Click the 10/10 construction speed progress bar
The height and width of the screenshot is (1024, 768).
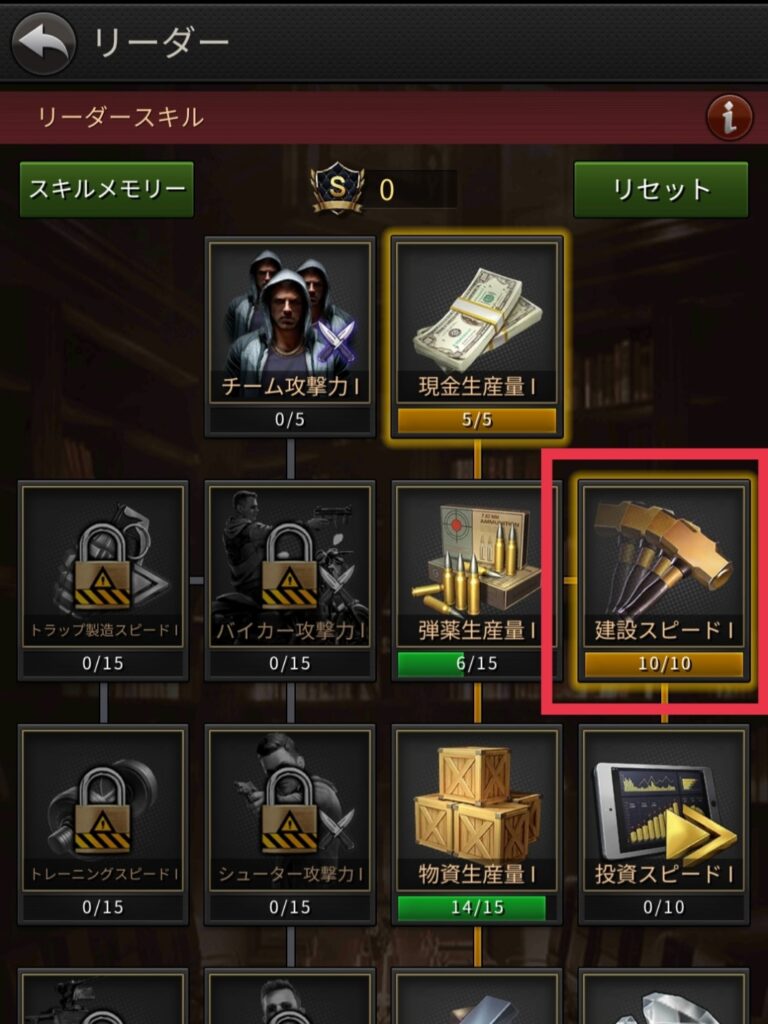(664, 664)
